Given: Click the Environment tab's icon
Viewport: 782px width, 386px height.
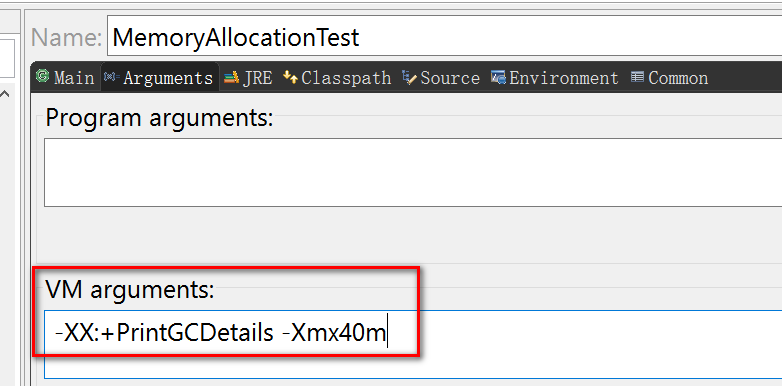Looking at the screenshot, I should point(498,77).
